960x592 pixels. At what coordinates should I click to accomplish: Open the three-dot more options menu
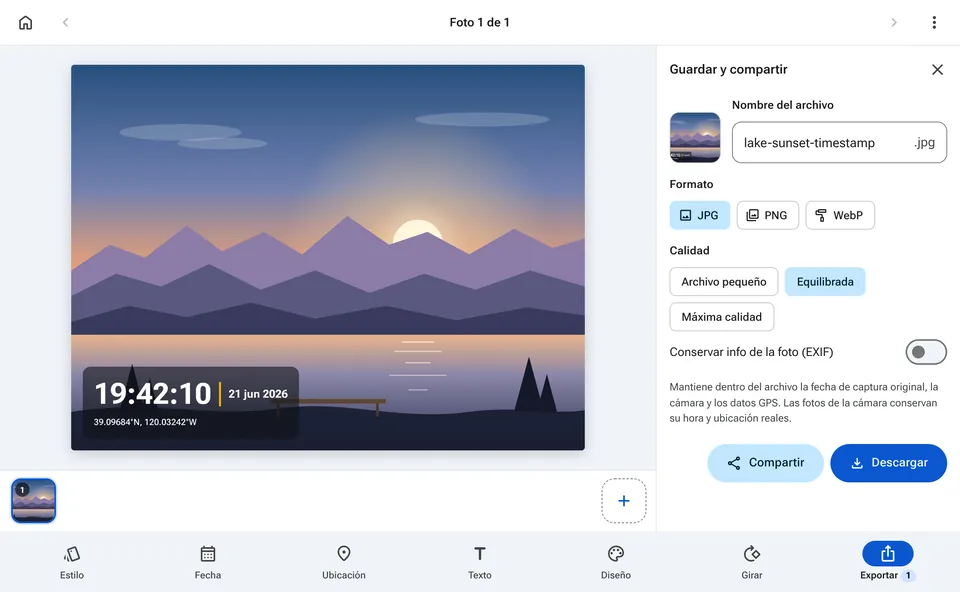(934, 23)
